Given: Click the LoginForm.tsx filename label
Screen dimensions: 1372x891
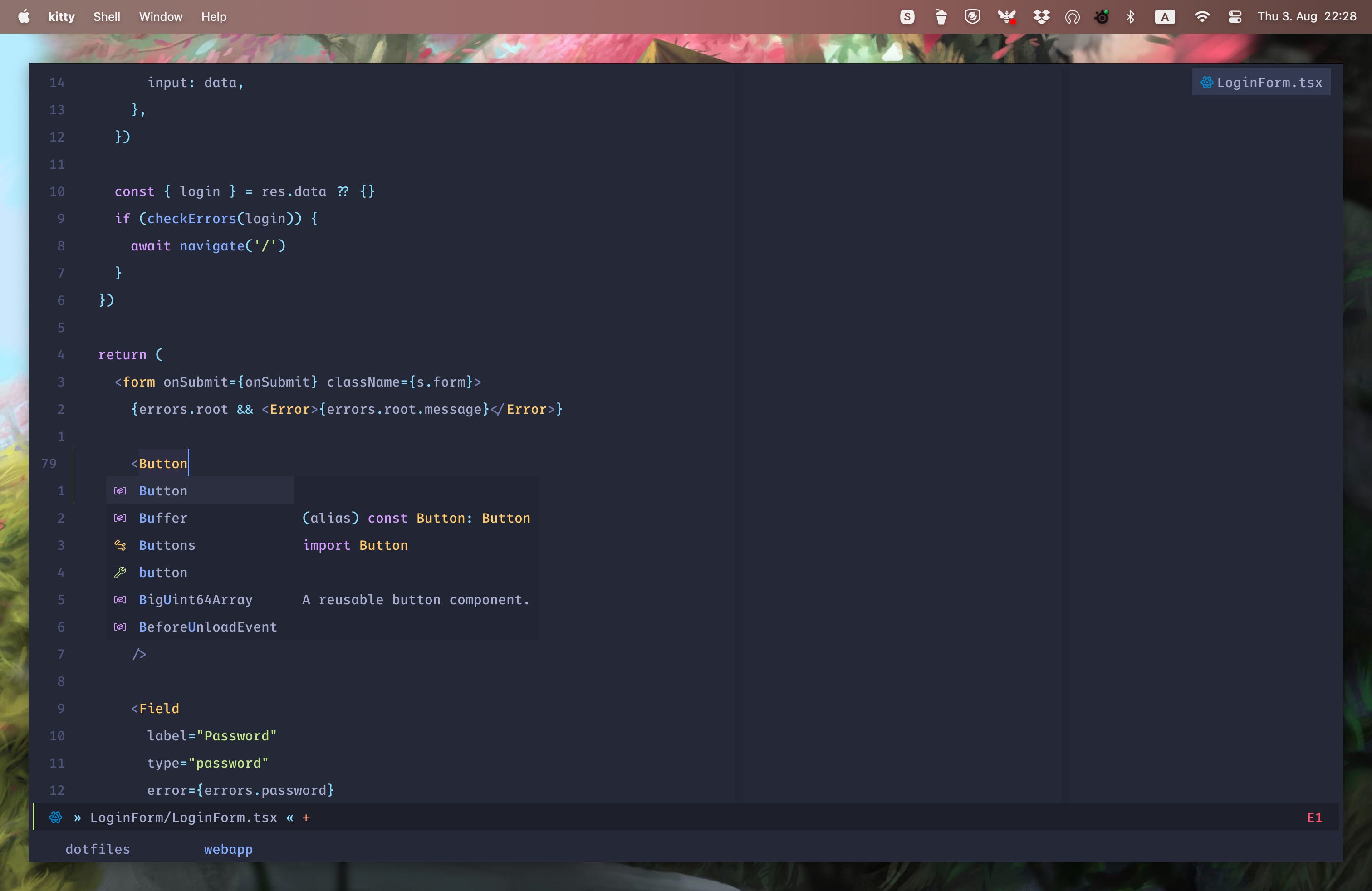Looking at the screenshot, I should [x=1269, y=83].
